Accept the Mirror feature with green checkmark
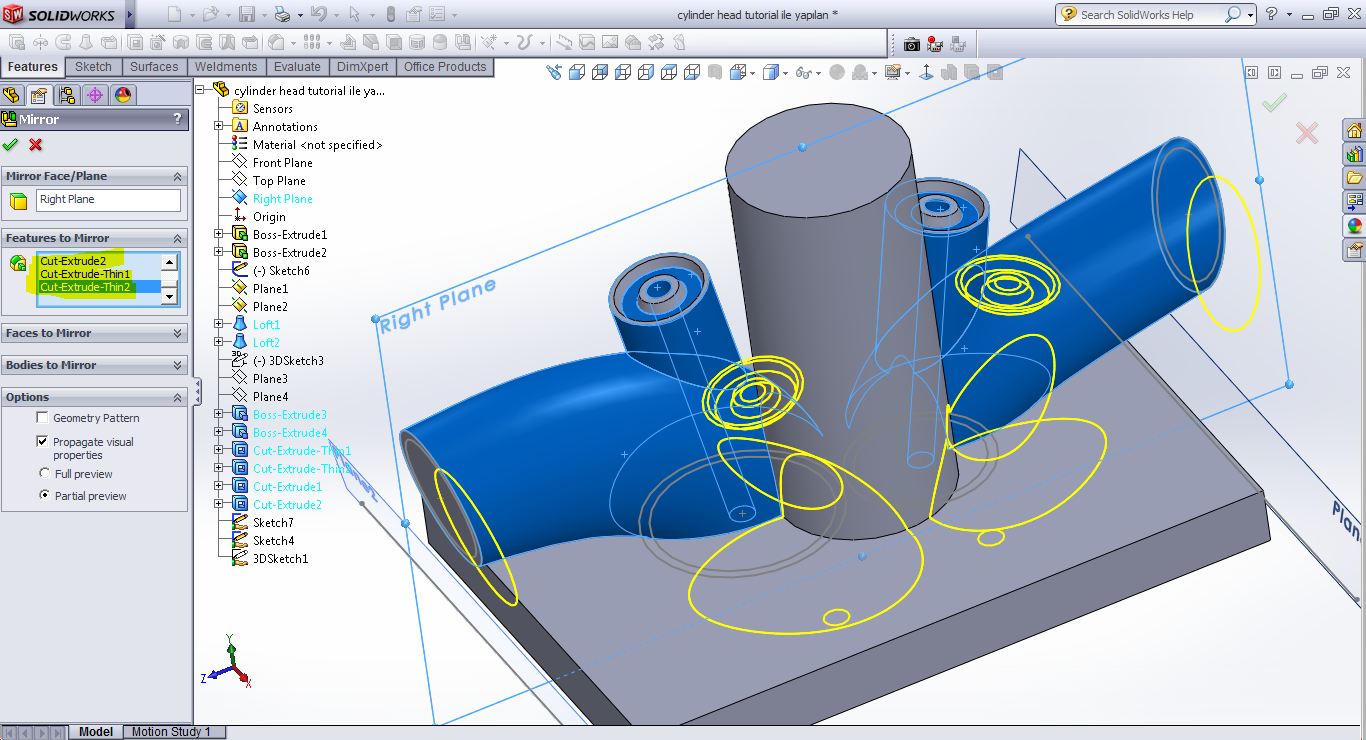 (x=11, y=145)
